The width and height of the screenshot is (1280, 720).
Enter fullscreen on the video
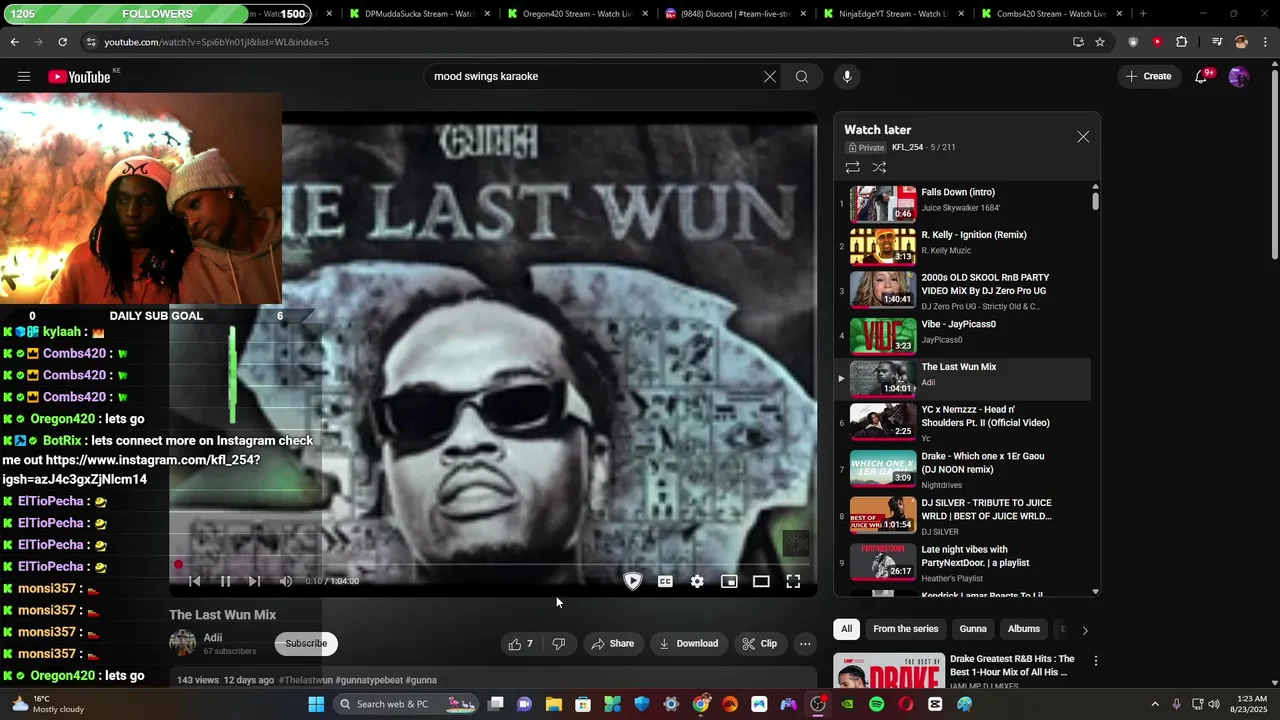[x=793, y=581]
